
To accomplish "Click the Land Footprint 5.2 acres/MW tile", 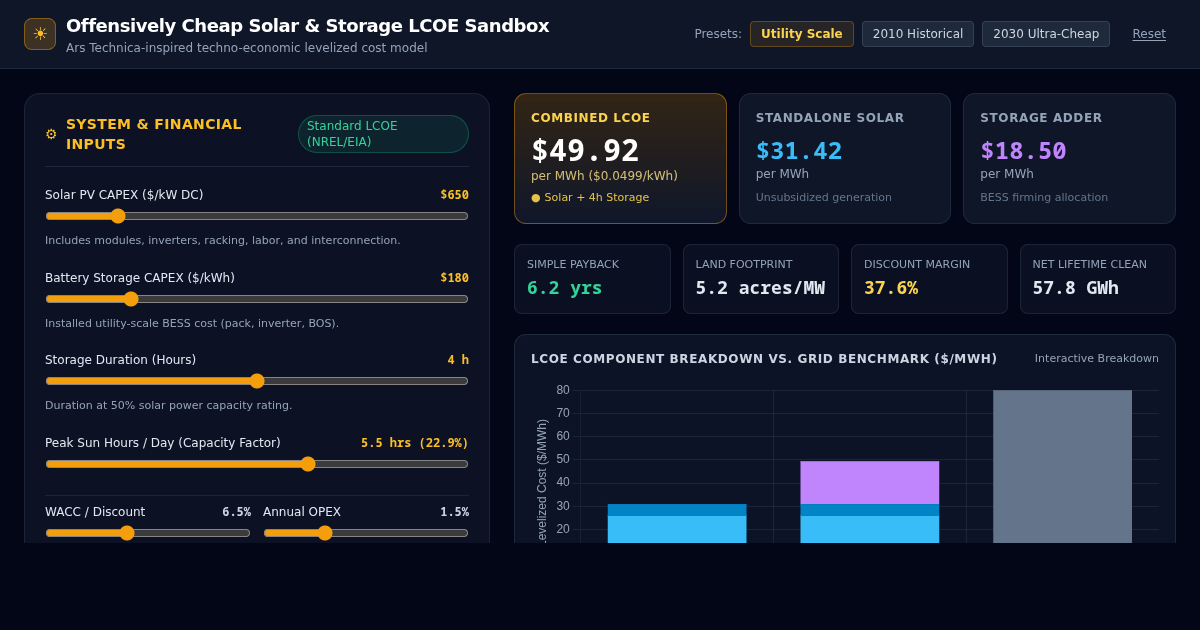I will pyautogui.click(x=761, y=279).
